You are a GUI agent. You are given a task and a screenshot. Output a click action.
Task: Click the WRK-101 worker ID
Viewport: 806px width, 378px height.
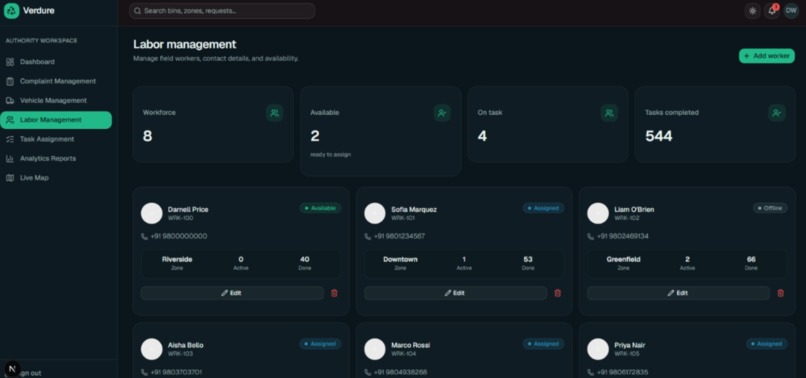[x=404, y=219]
